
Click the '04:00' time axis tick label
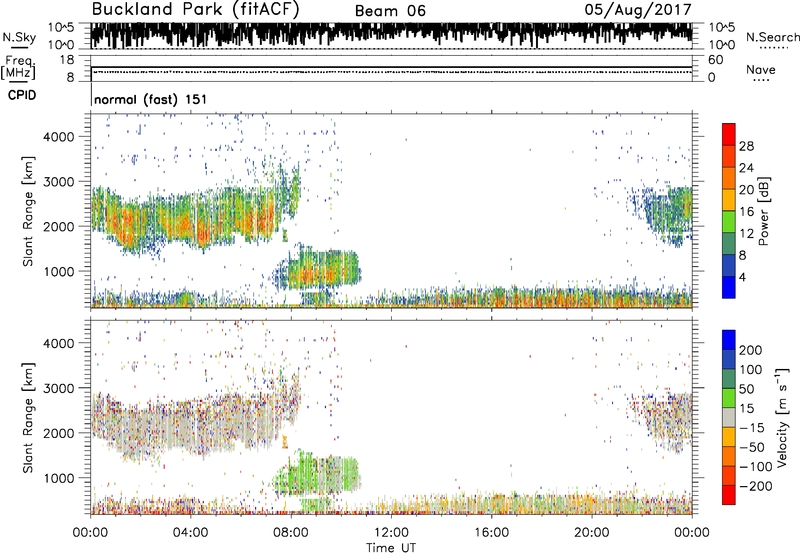[x=190, y=533]
